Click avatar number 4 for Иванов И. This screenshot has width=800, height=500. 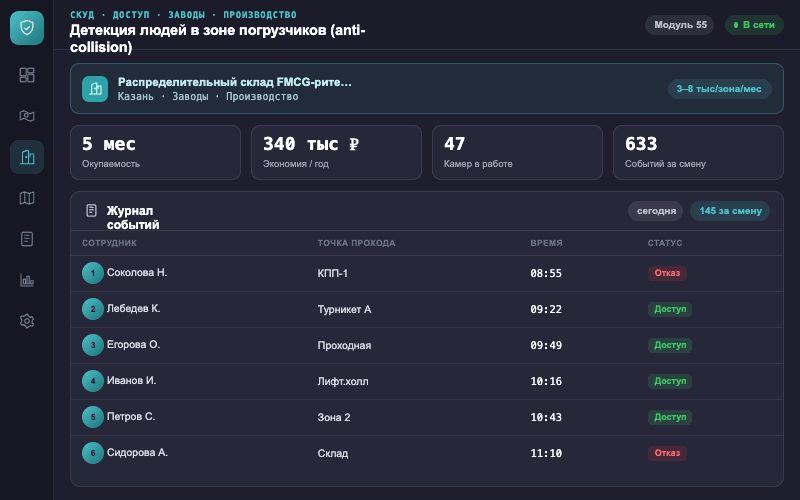93,381
